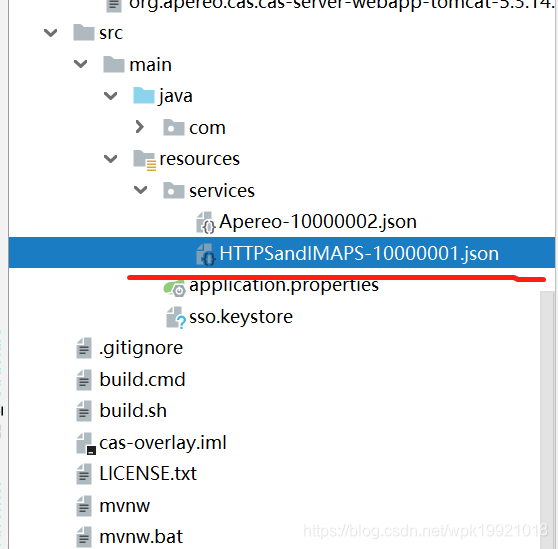This screenshot has height=549, width=558.
Task: Select application.properties file name
Action: (x=284, y=286)
